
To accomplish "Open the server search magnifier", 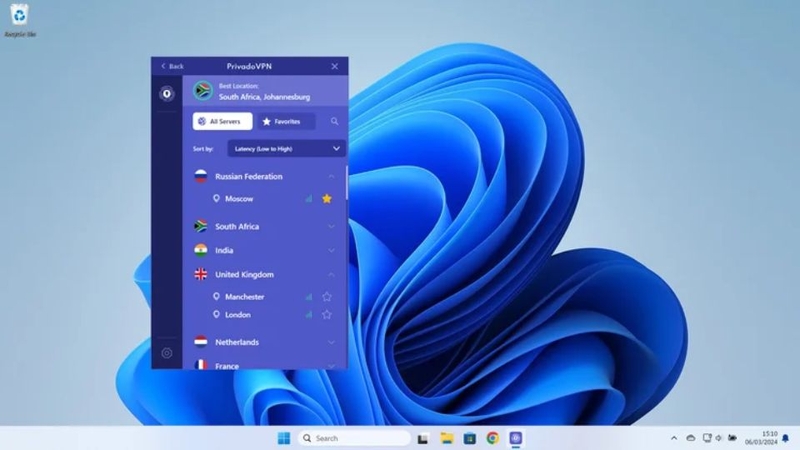I will click(334, 121).
